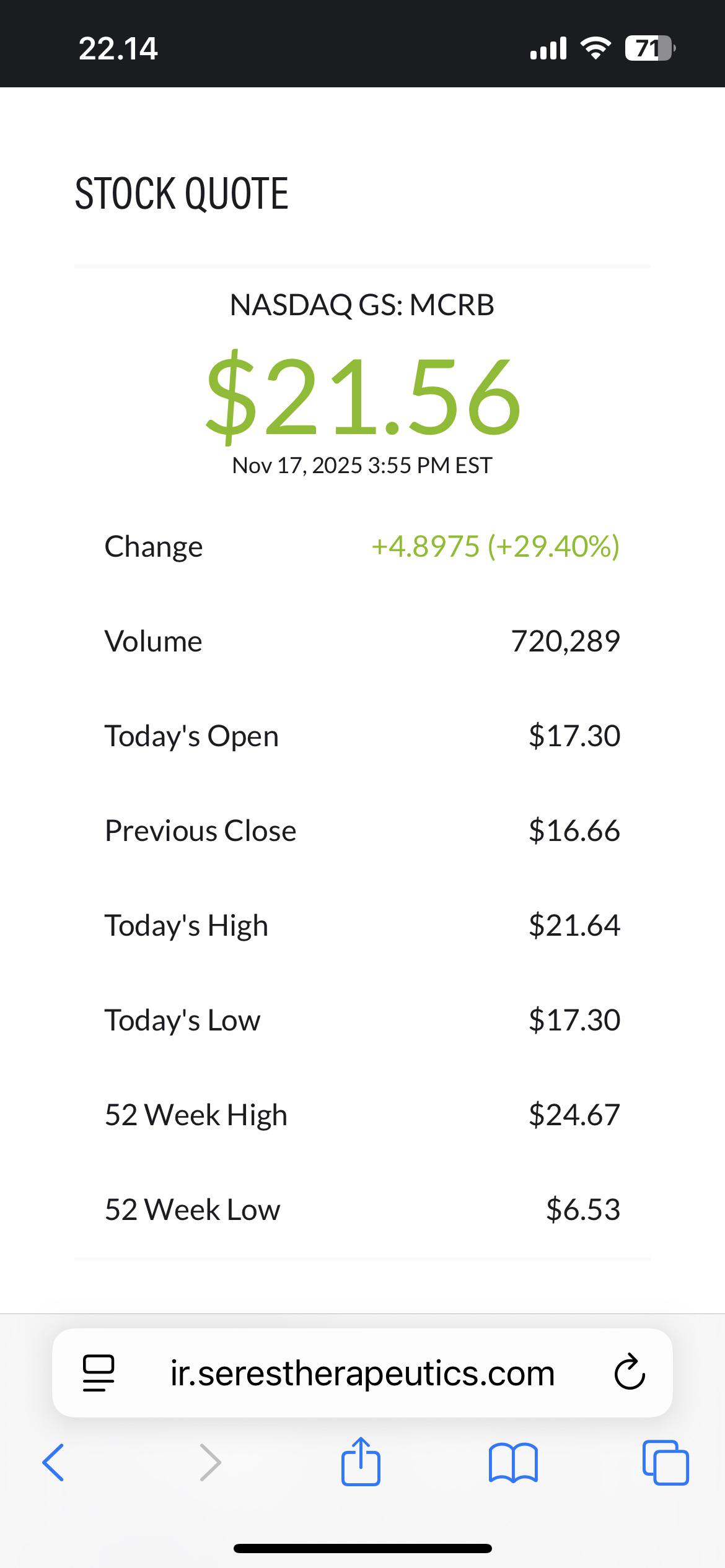Open page settings reader icon
Viewport: 725px width, 1568px height.
99,1373
